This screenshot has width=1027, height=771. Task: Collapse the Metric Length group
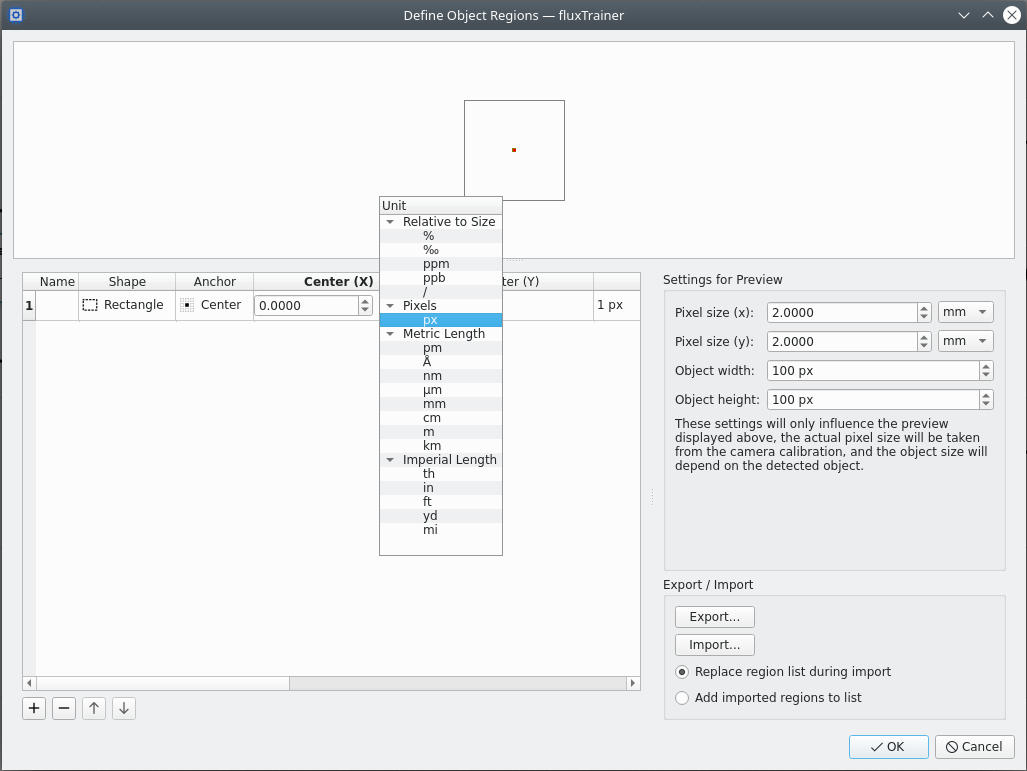tap(390, 334)
